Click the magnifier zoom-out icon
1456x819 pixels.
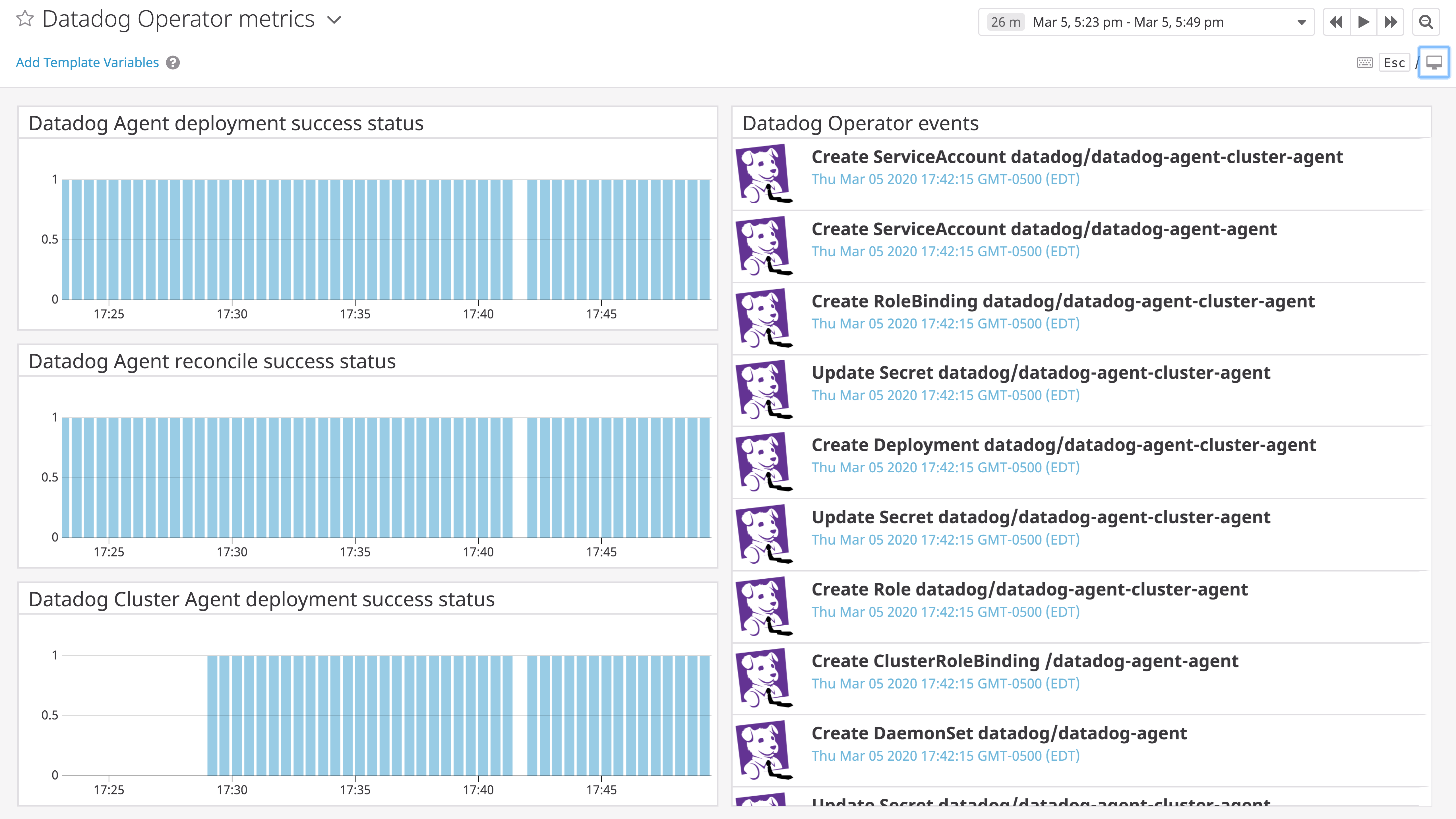[x=1426, y=23]
